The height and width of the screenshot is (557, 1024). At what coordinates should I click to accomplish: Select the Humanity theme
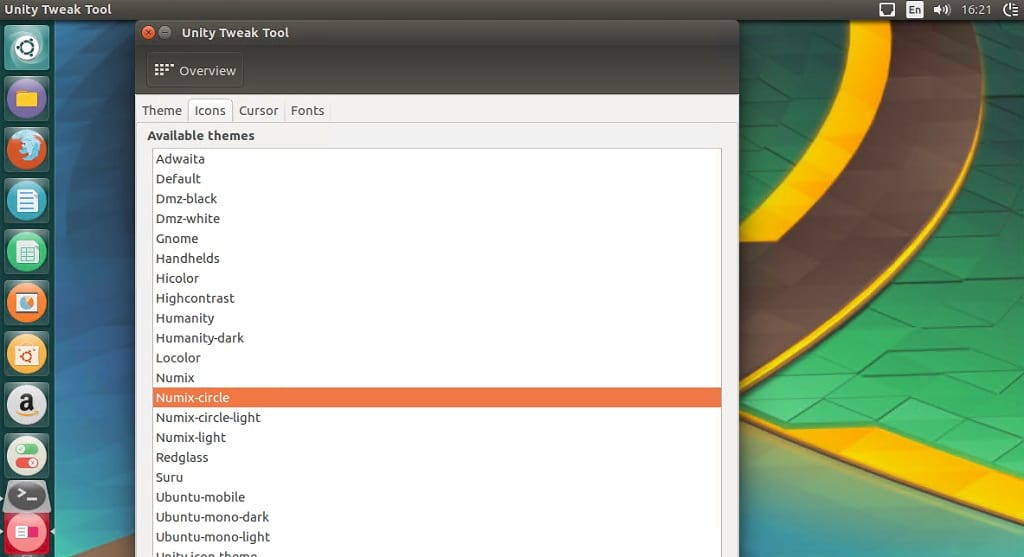(437, 318)
